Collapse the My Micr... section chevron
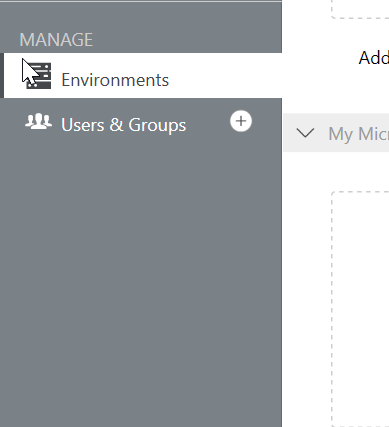This screenshot has width=389, height=427. 305,133
